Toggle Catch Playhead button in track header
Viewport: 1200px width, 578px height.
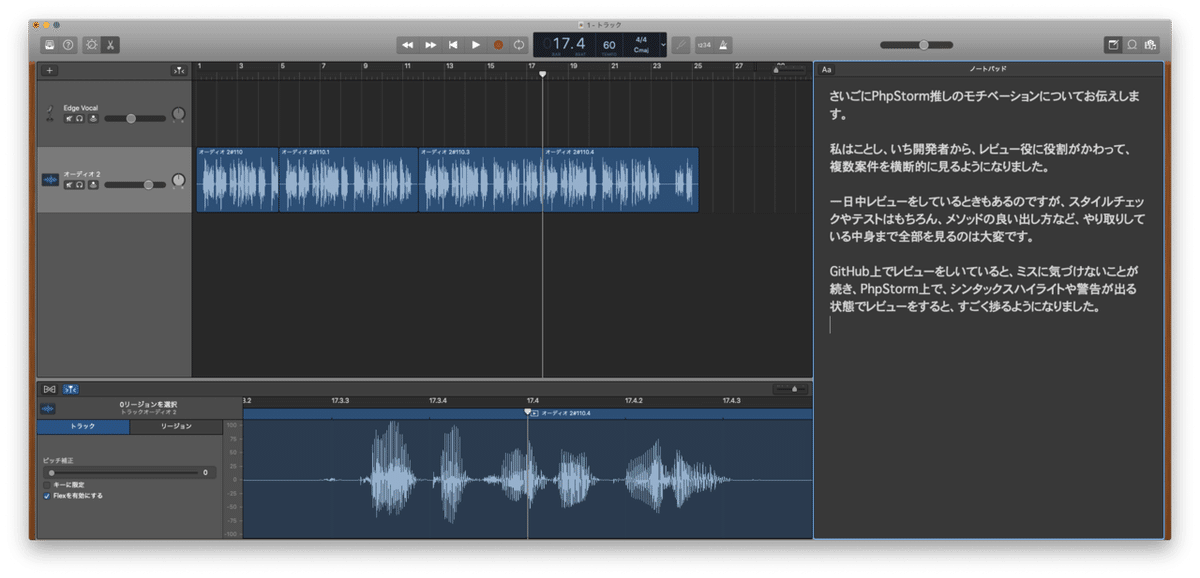178,71
